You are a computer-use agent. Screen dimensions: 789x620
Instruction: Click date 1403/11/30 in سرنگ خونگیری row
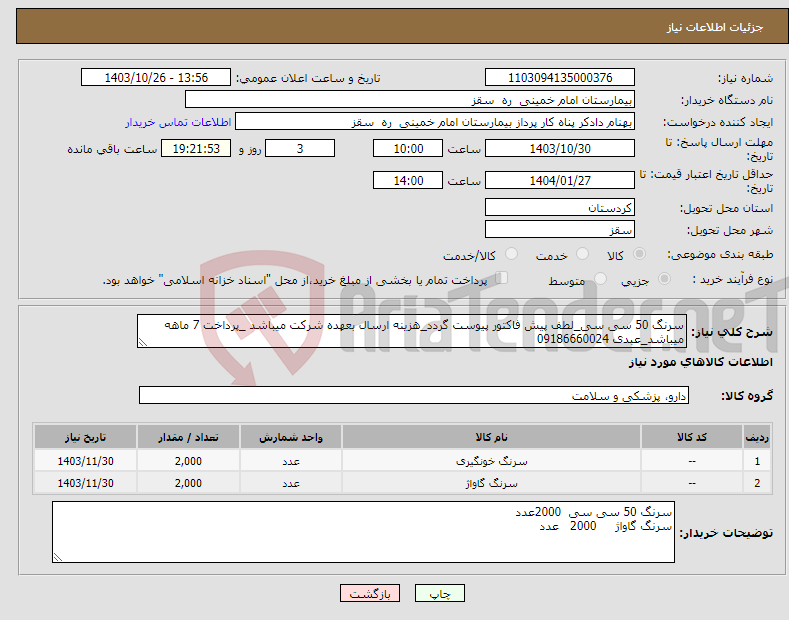coord(86,461)
